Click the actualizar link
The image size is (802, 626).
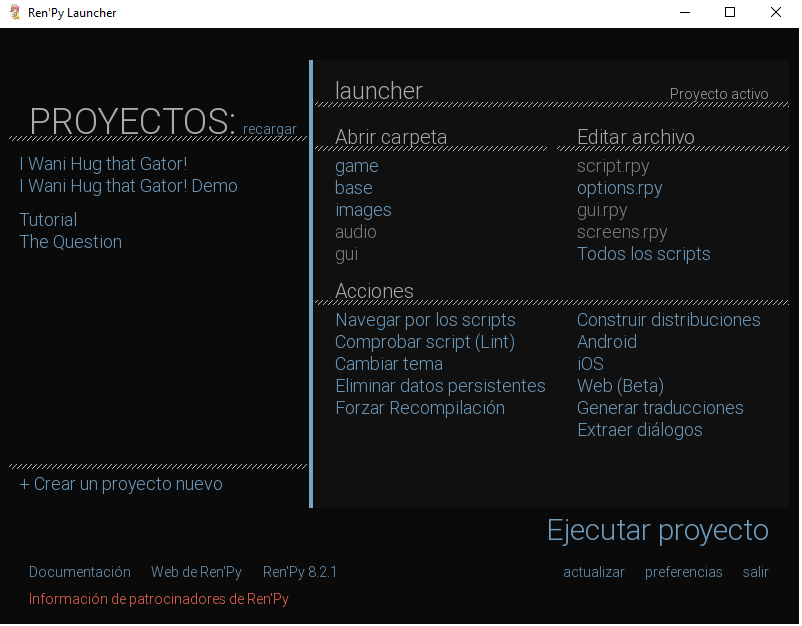point(593,572)
